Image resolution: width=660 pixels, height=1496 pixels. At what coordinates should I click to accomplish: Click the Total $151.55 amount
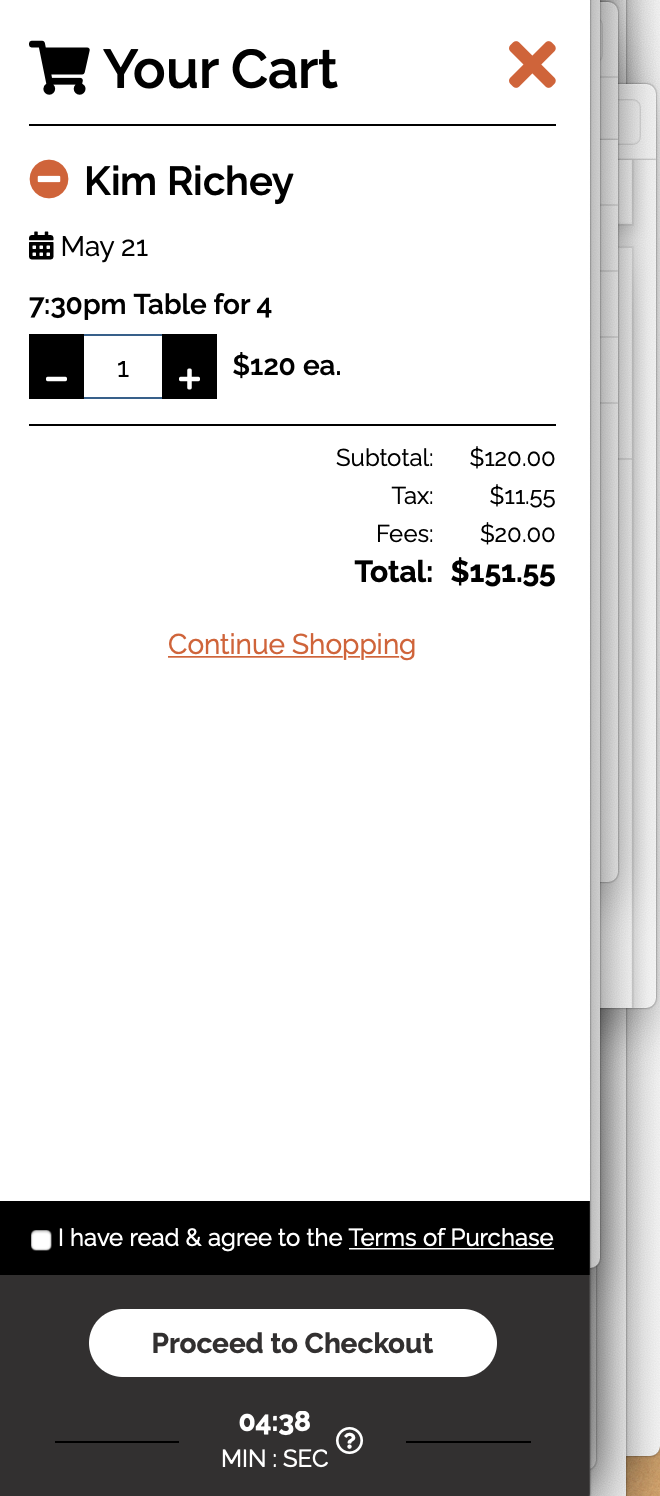(503, 573)
